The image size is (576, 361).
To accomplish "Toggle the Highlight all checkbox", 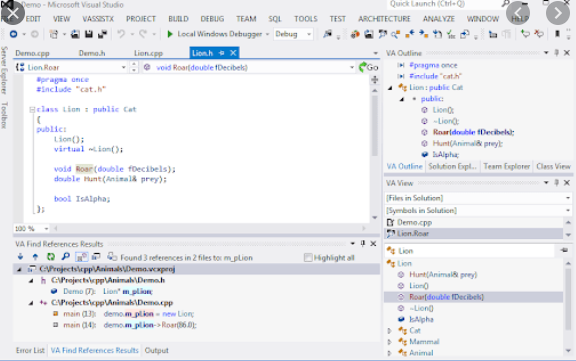I will click(308, 257).
